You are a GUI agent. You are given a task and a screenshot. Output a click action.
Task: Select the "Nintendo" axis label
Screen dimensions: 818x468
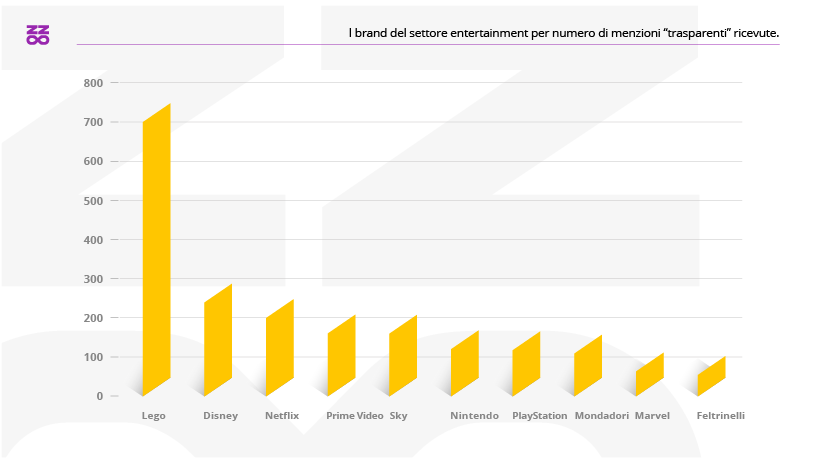[x=474, y=416]
